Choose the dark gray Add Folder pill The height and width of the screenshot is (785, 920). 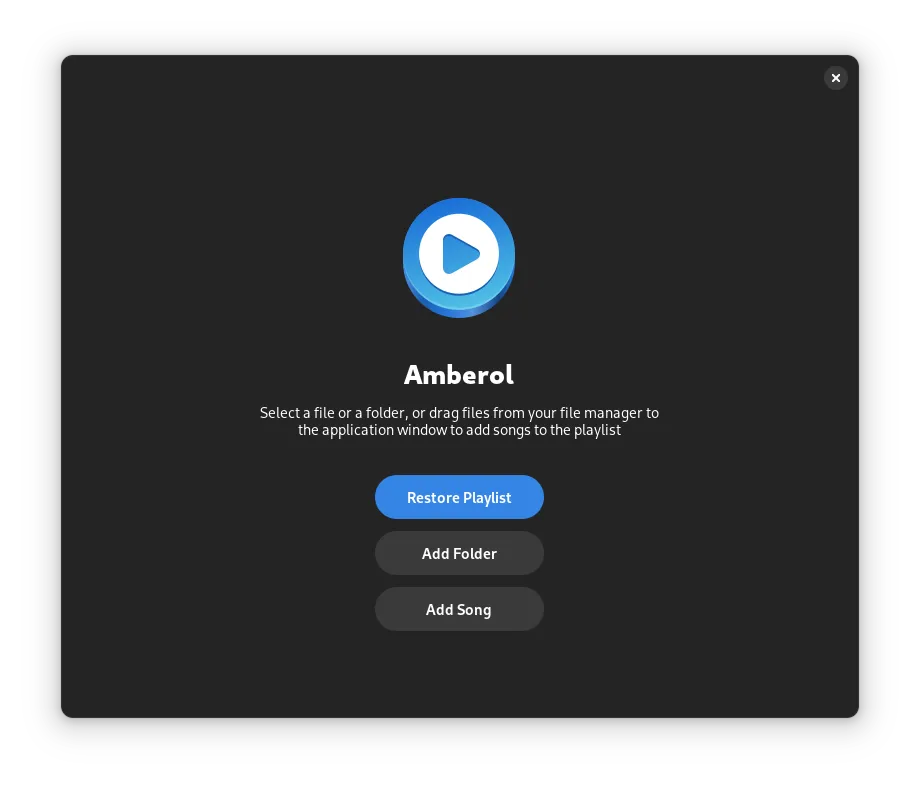pyautogui.click(x=459, y=553)
